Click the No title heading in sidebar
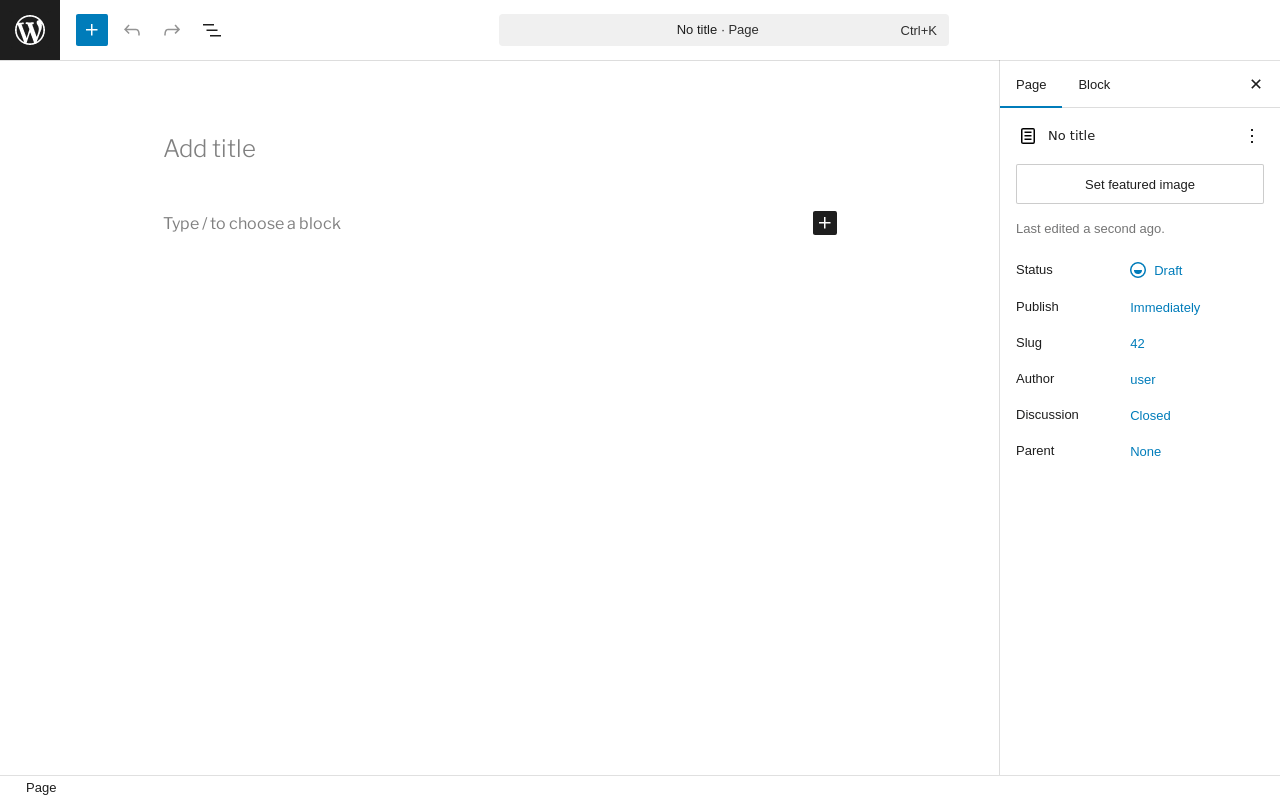Viewport: 1280px width, 800px height. (x=1071, y=136)
